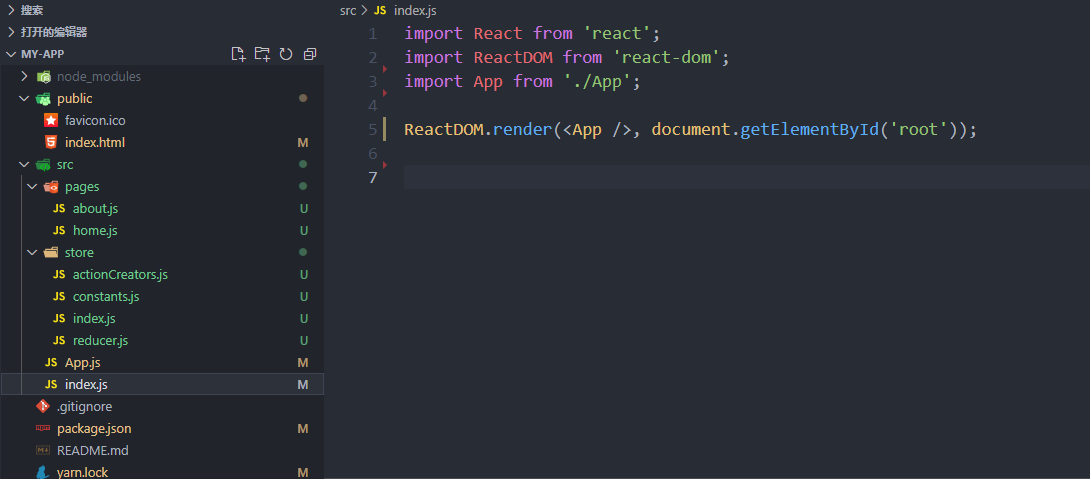The image size is (1090, 479).
Task: Click the git icon beside .gitignore
Action: [43, 407]
